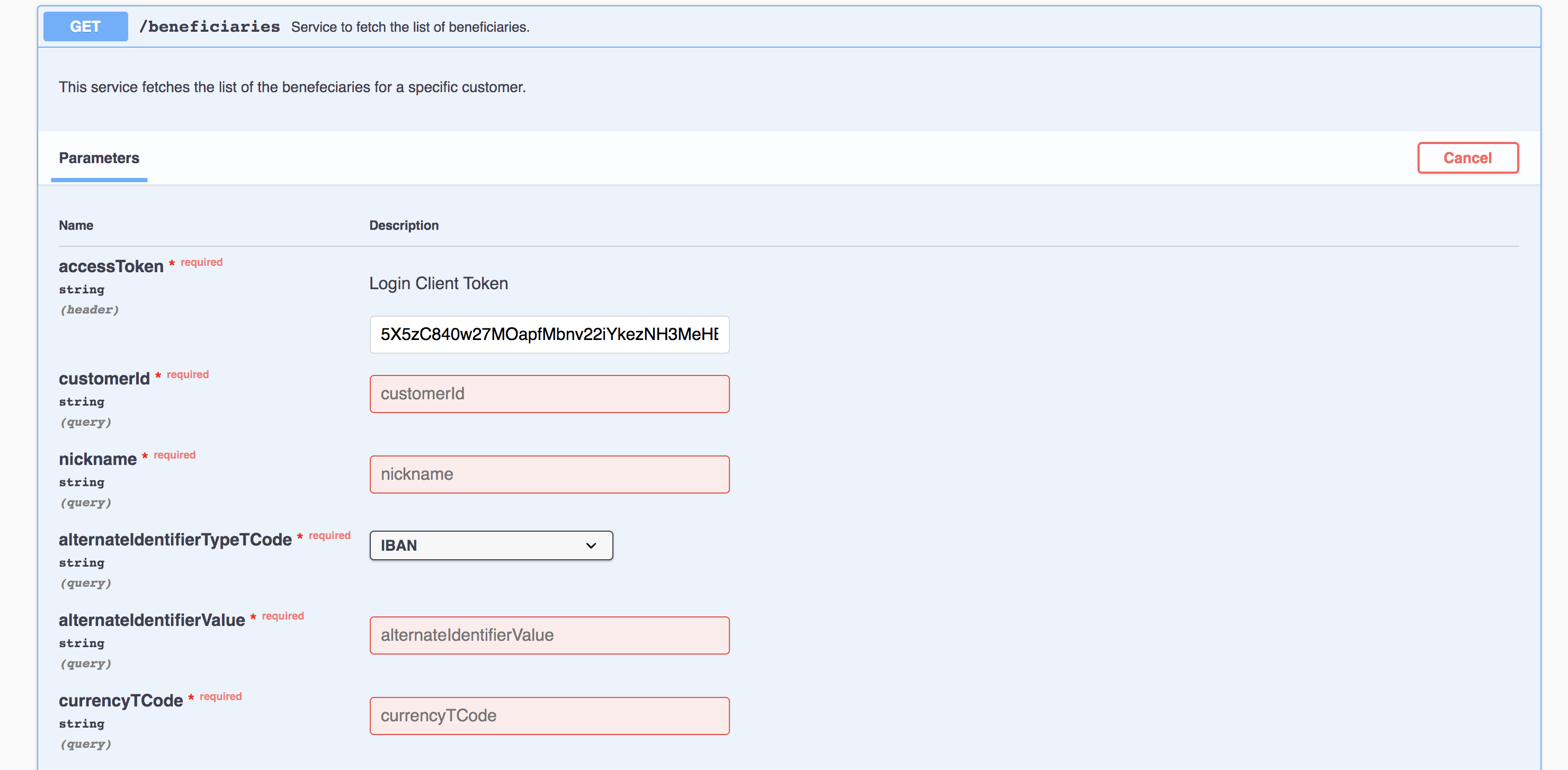The image size is (1568, 770).
Task: Focus the customerId input field
Action: click(x=549, y=394)
